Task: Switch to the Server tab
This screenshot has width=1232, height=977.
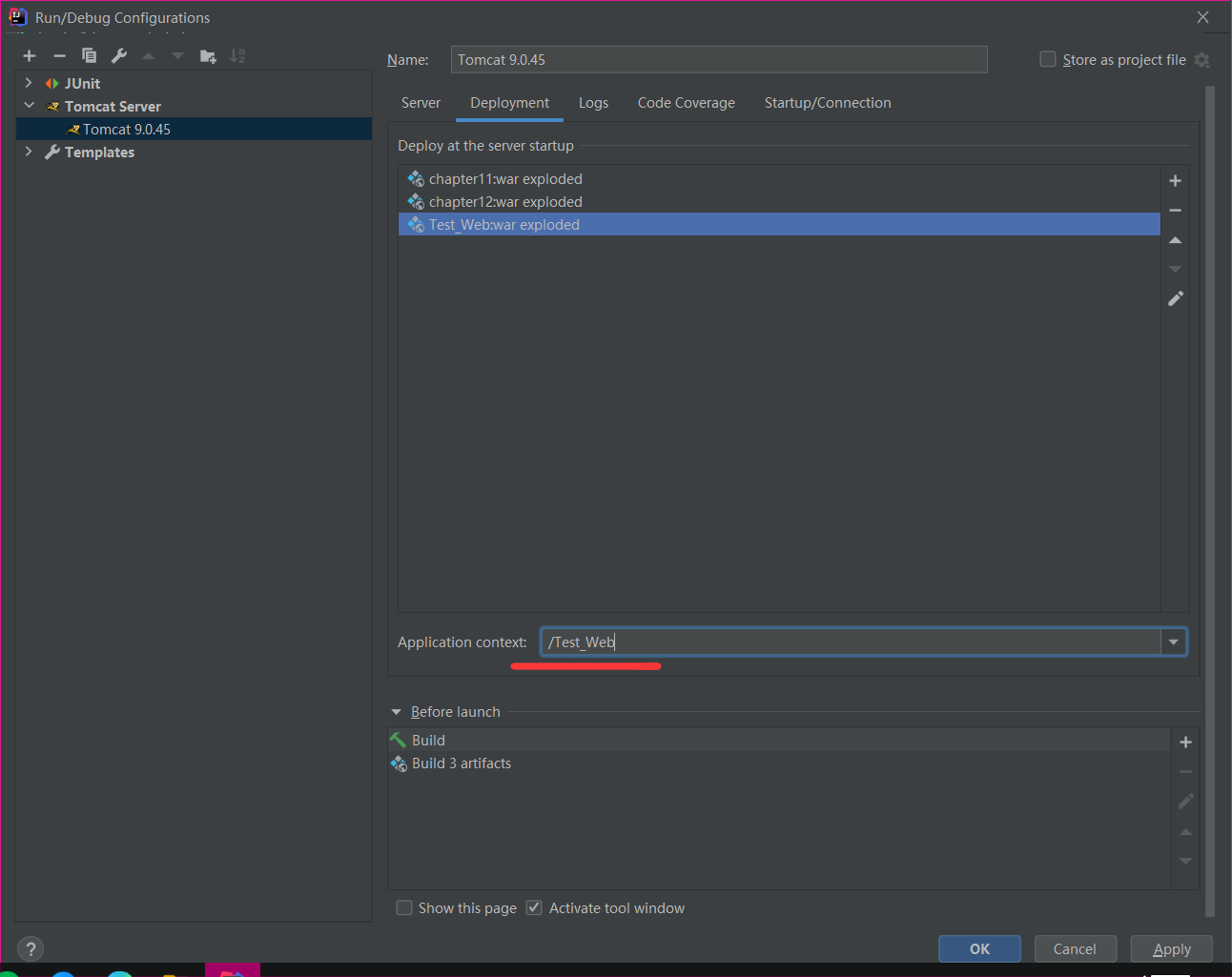Action: click(421, 103)
